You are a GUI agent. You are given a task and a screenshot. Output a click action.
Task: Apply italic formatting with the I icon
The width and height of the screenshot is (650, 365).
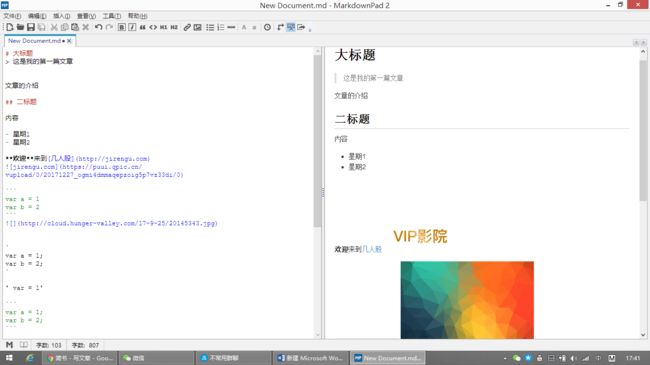(x=132, y=27)
